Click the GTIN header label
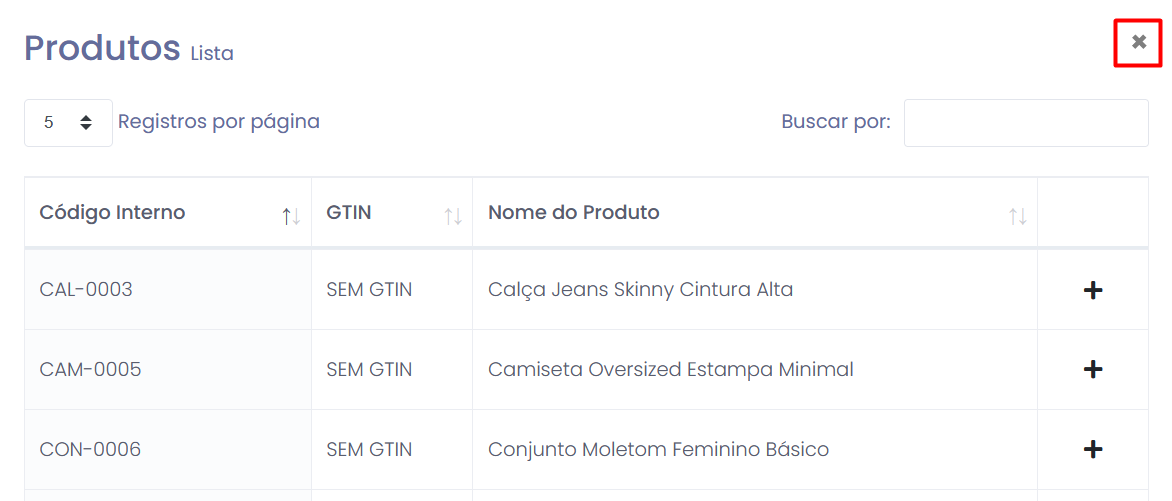The image size is (1172, 501). pos(349,212)
